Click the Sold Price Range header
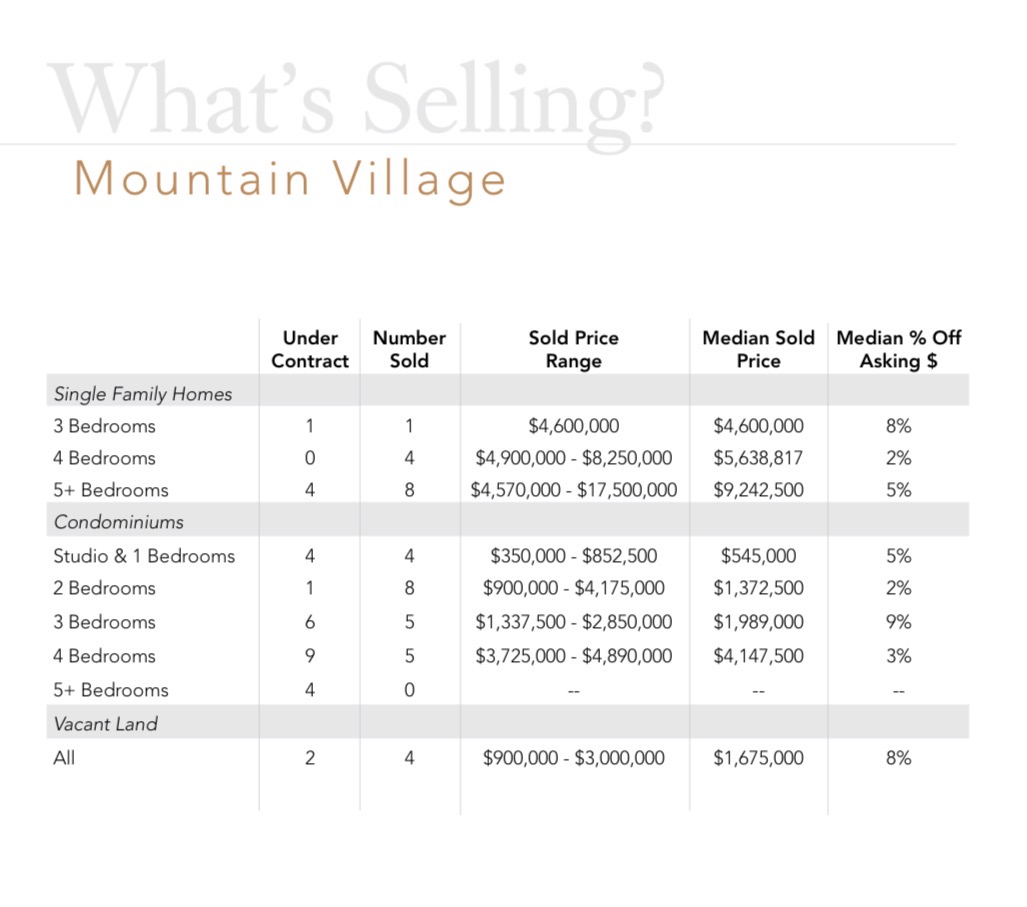This screenshot has width=1027, height=907. coord(574,349)
